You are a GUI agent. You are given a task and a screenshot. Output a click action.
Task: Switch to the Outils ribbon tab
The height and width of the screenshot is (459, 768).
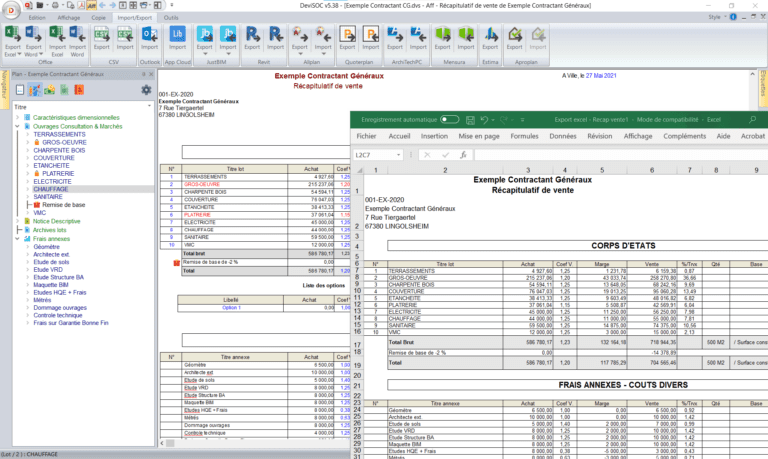tap(172, 17)
